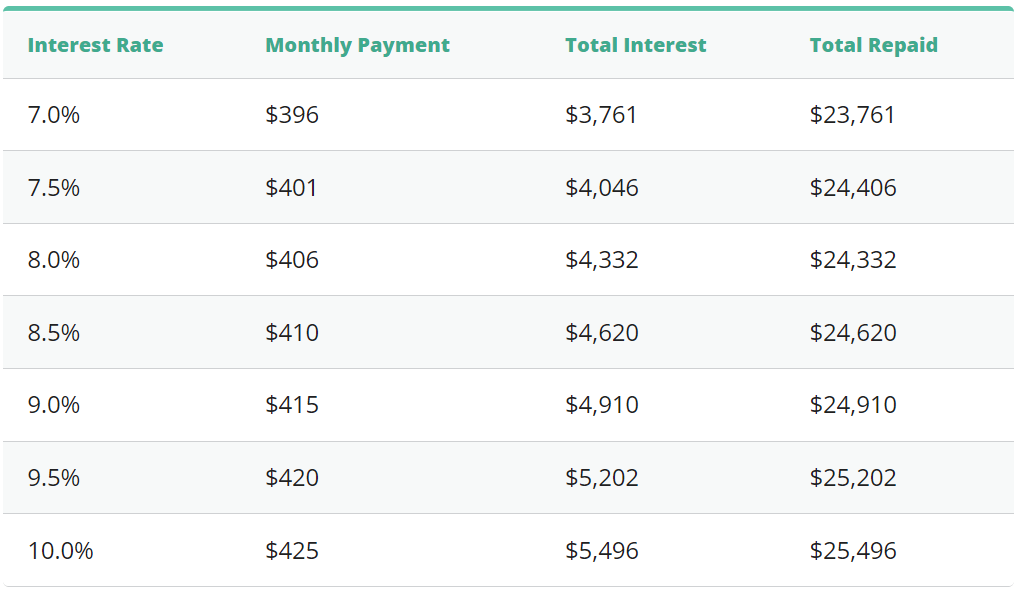Click the $3,761 total interest value

601,115
